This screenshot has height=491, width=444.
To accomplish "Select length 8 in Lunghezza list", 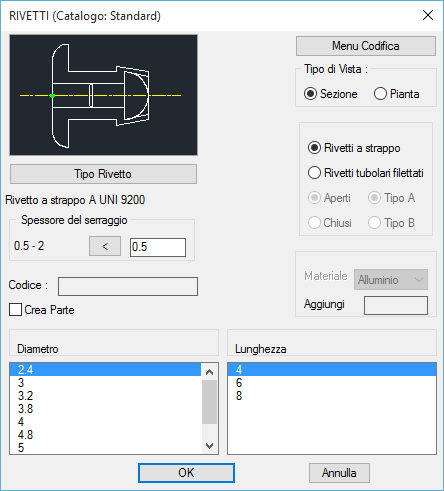I will tap(332, 396).
